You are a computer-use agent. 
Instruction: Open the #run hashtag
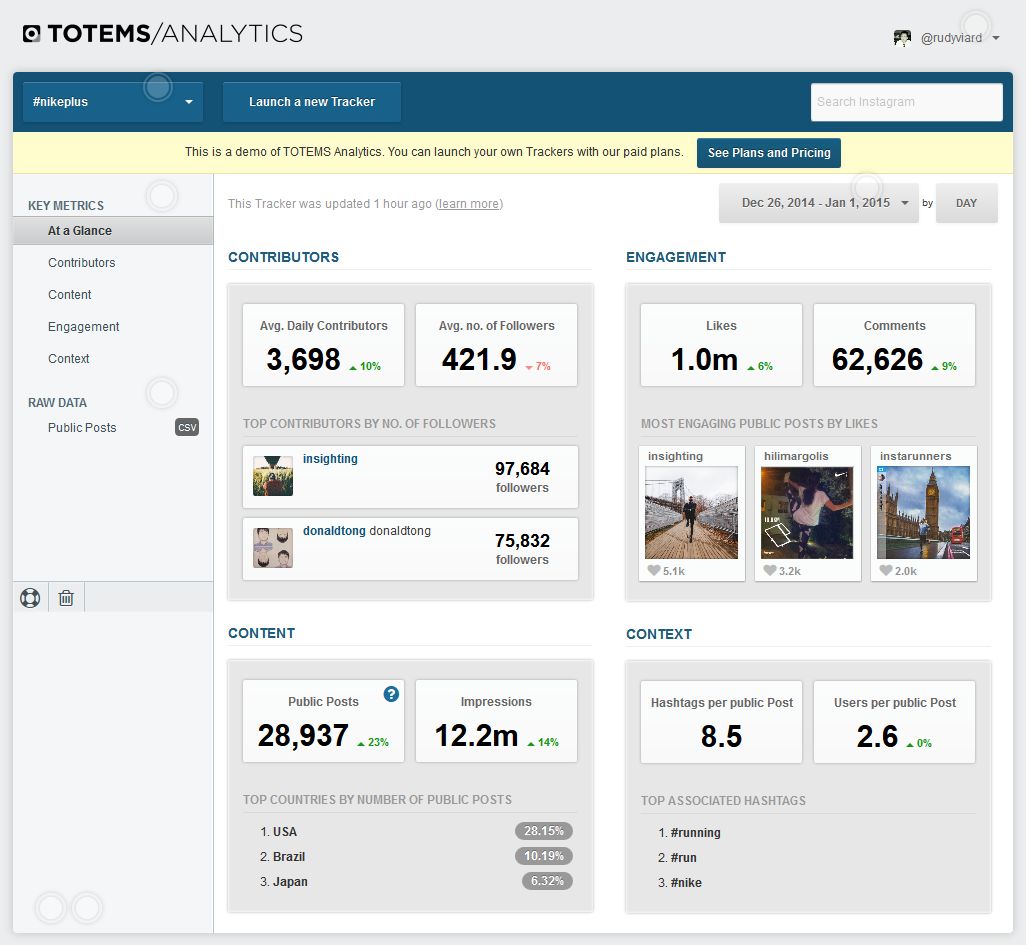tap(683, 857)
